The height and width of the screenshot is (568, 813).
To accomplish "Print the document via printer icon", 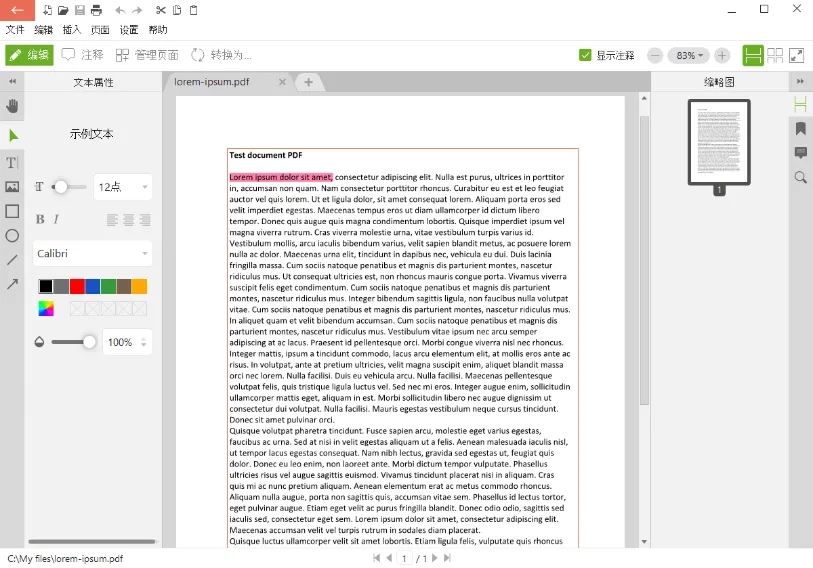I will pos(96,10).
